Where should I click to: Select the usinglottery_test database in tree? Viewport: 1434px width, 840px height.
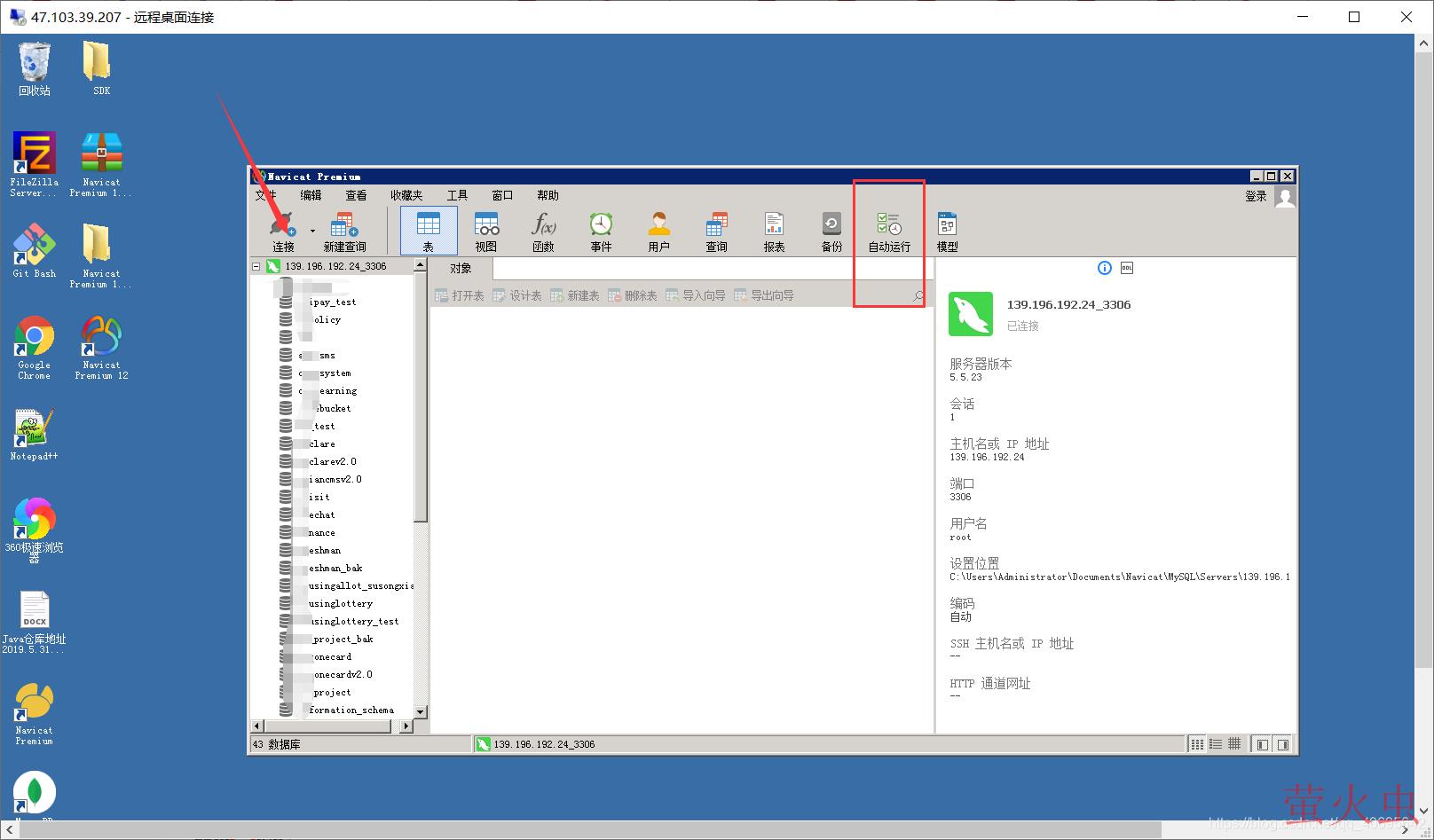(353, 621)
